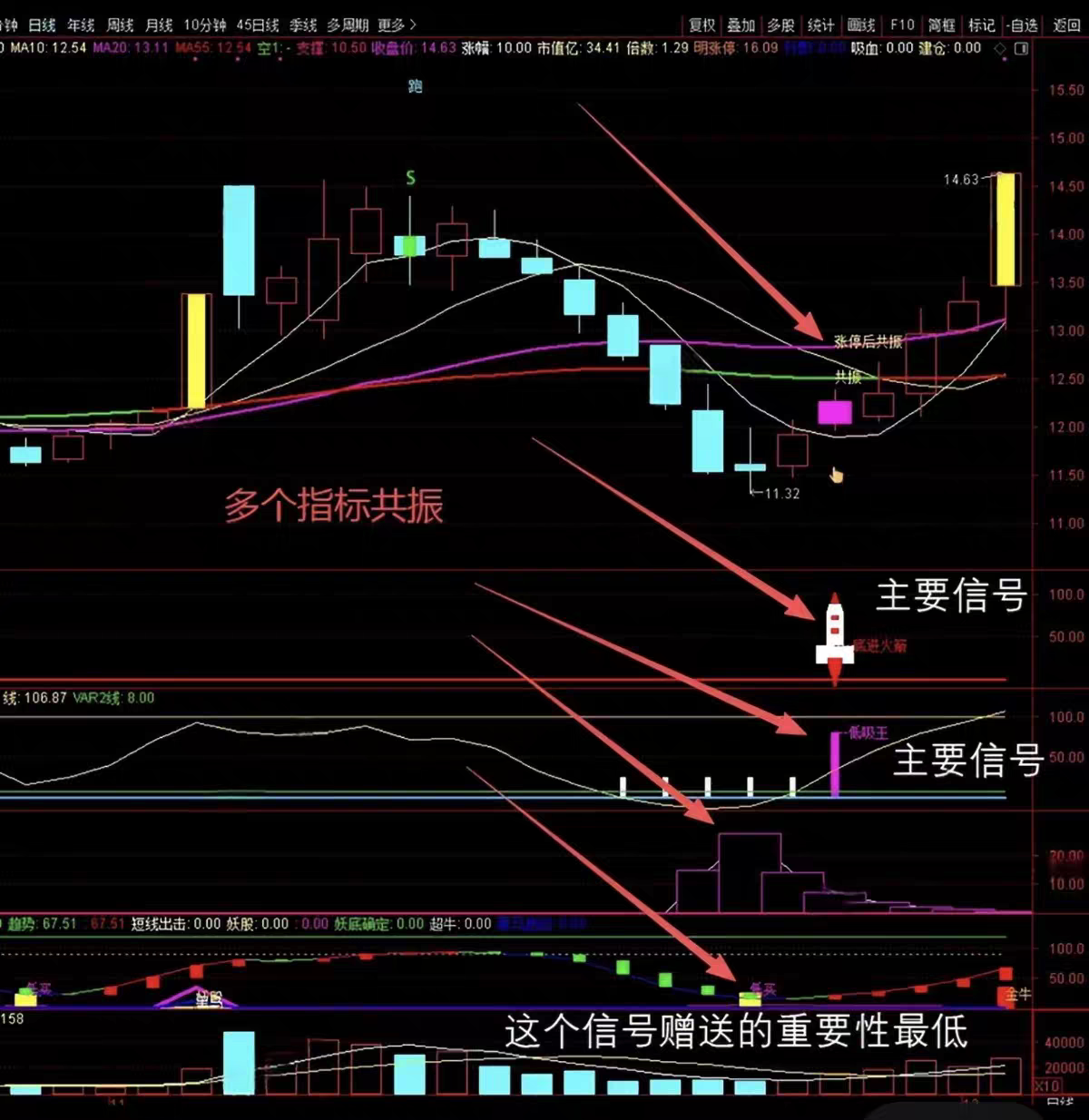Click the 趋势: 67.51 trend label

click(x=42, y=924)
